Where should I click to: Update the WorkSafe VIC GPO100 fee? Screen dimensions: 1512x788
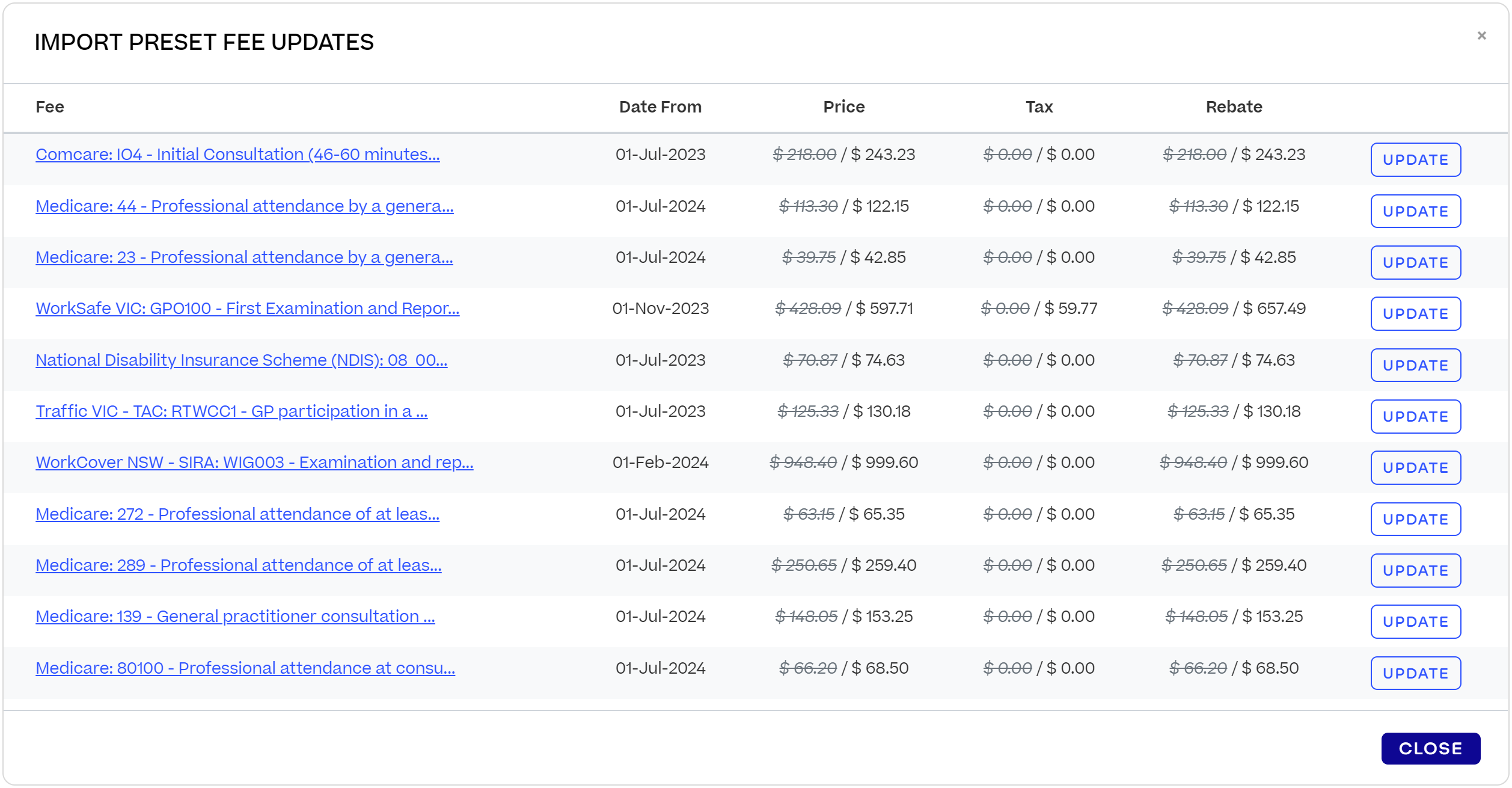(x=1415, y=313)
